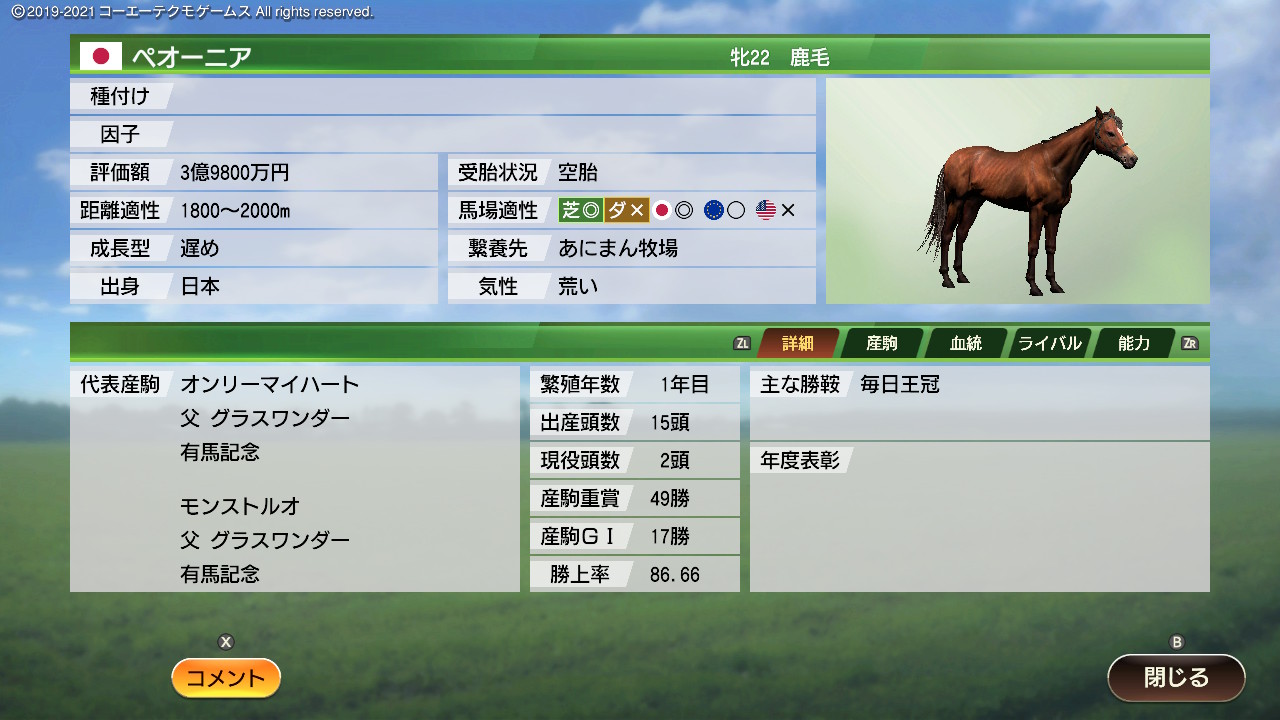Select the ZL shoulder button icon

pyautogui.click(x=742, y=343)
